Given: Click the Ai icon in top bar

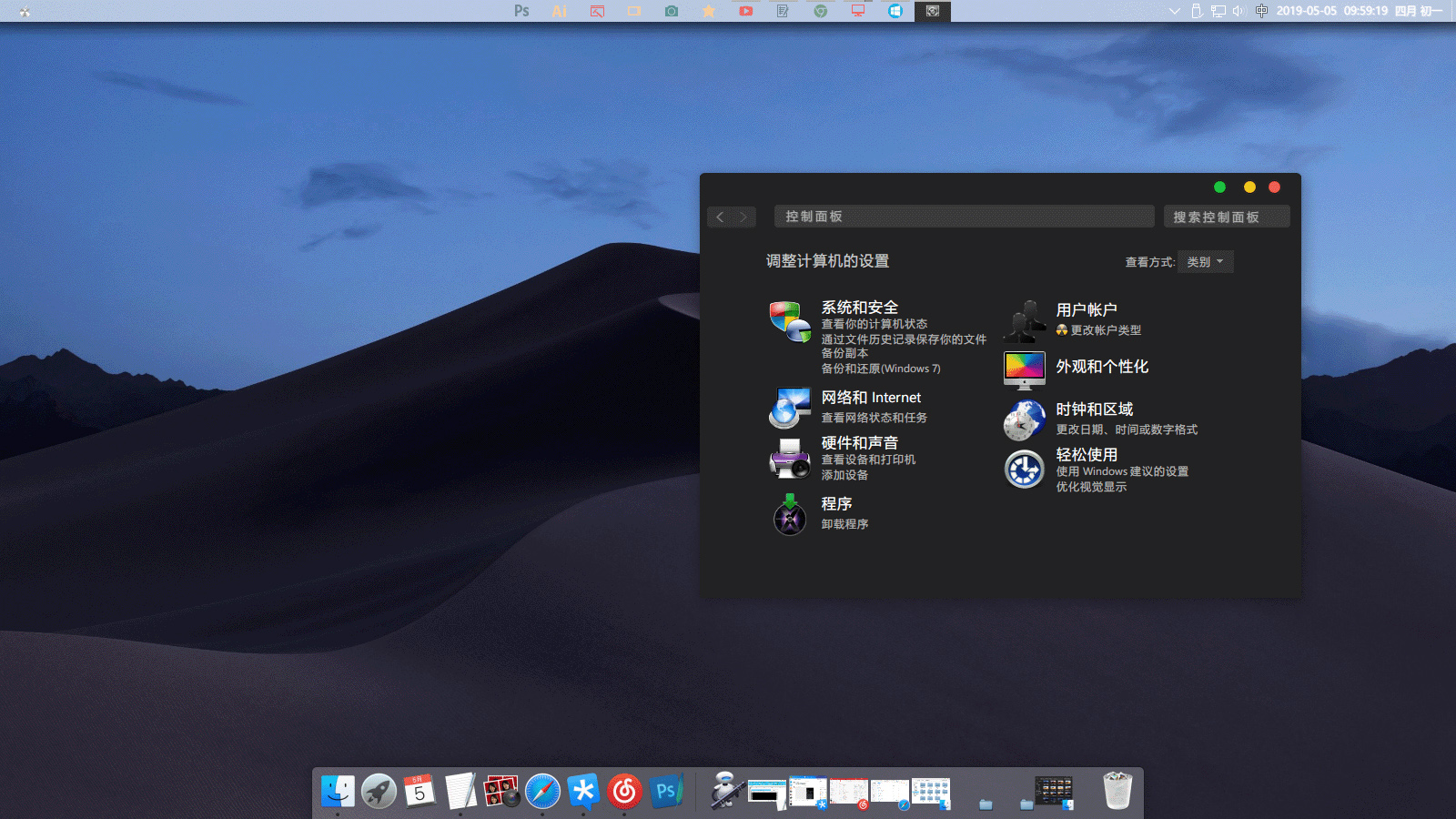Looking at the screenshot, I should (560, 11).
